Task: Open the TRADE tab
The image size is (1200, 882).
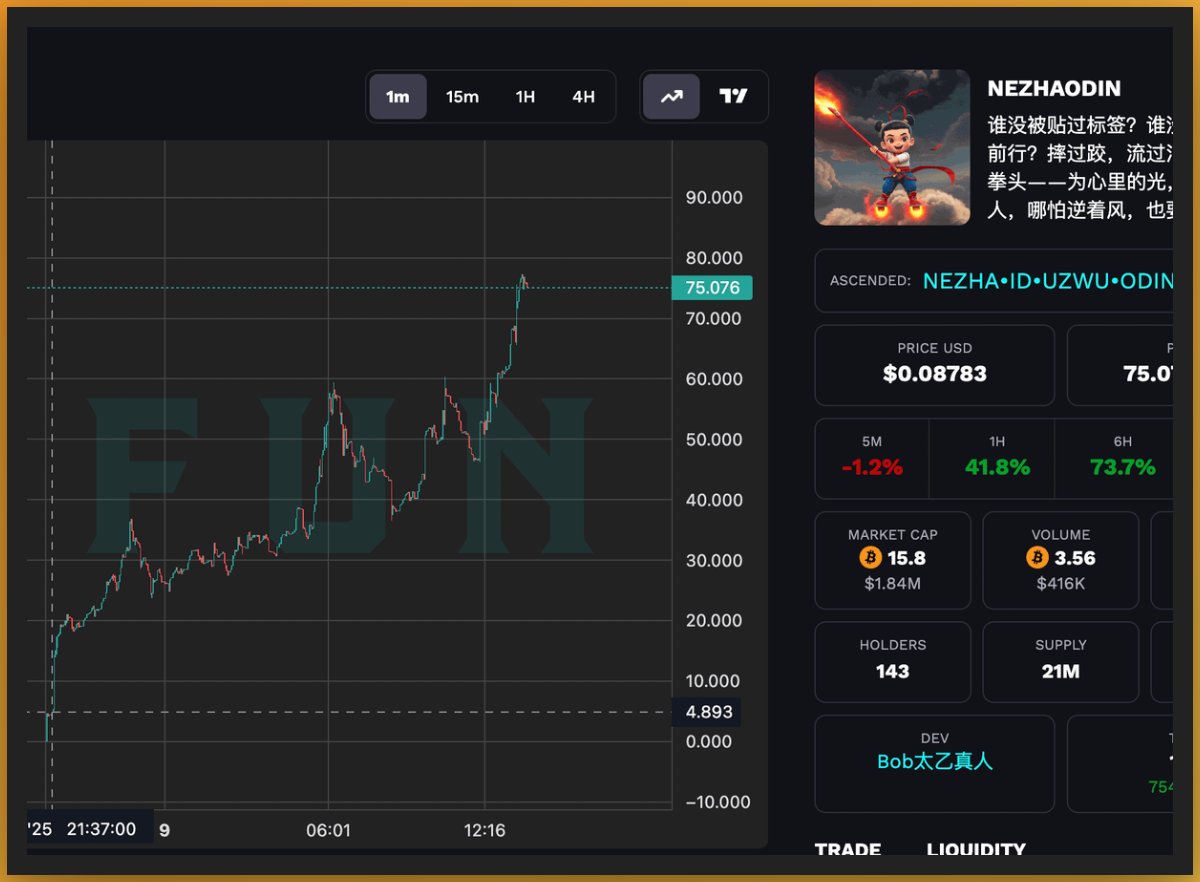Action: tap(848, 849)
